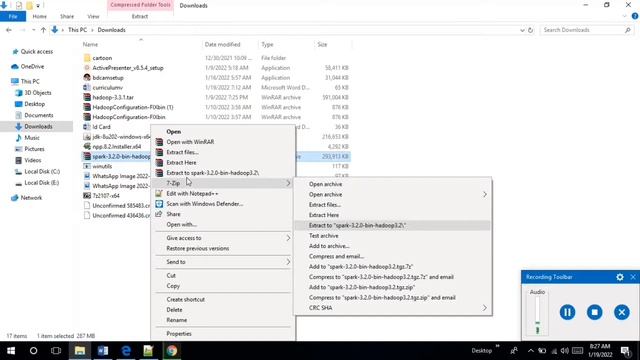Click This PC in the address breadcrumb
Viewport: 640px width, 360px height.
78,30
